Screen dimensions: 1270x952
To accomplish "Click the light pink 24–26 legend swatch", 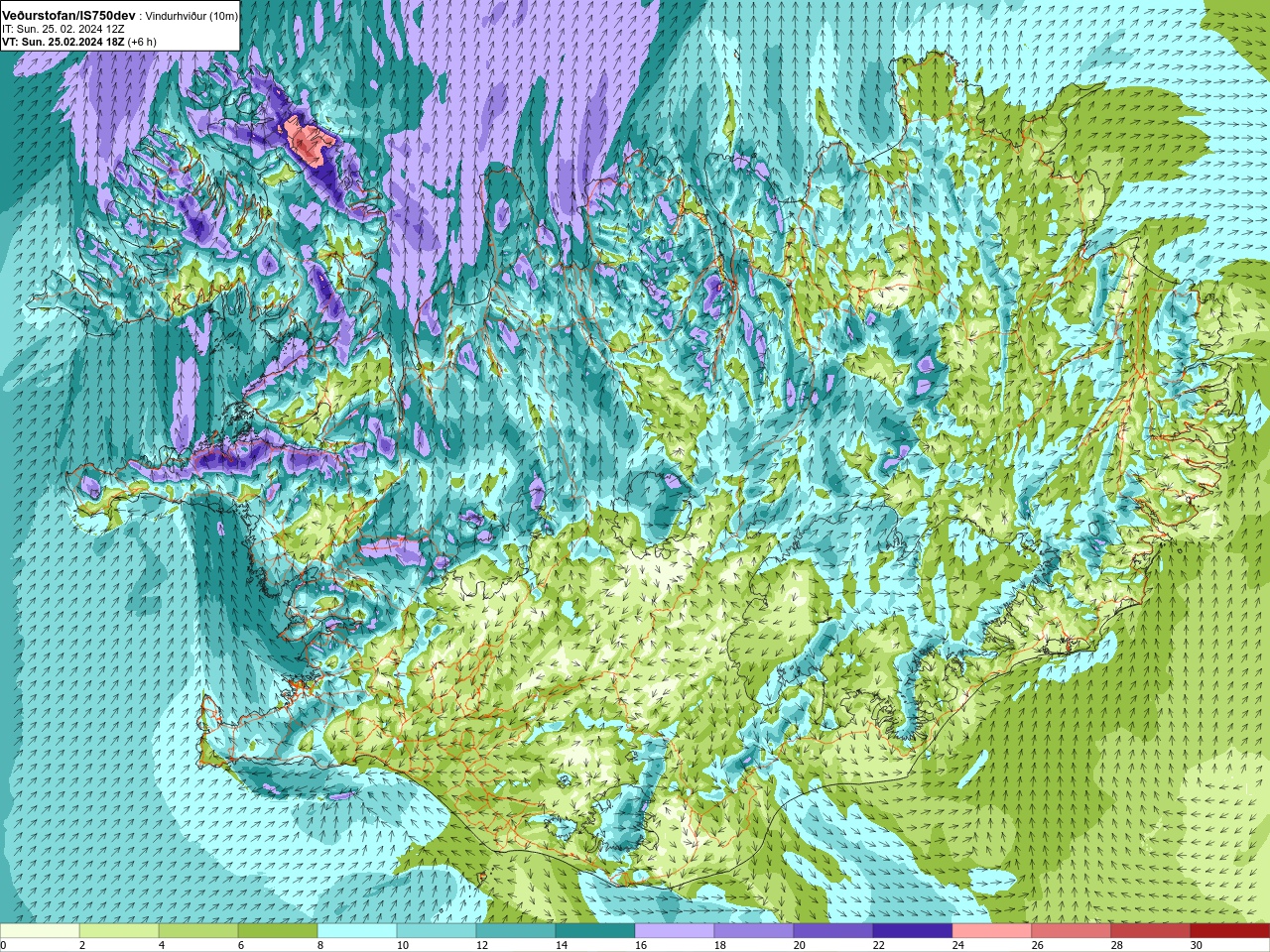I will pyautogui.click(x=992, y=931).
